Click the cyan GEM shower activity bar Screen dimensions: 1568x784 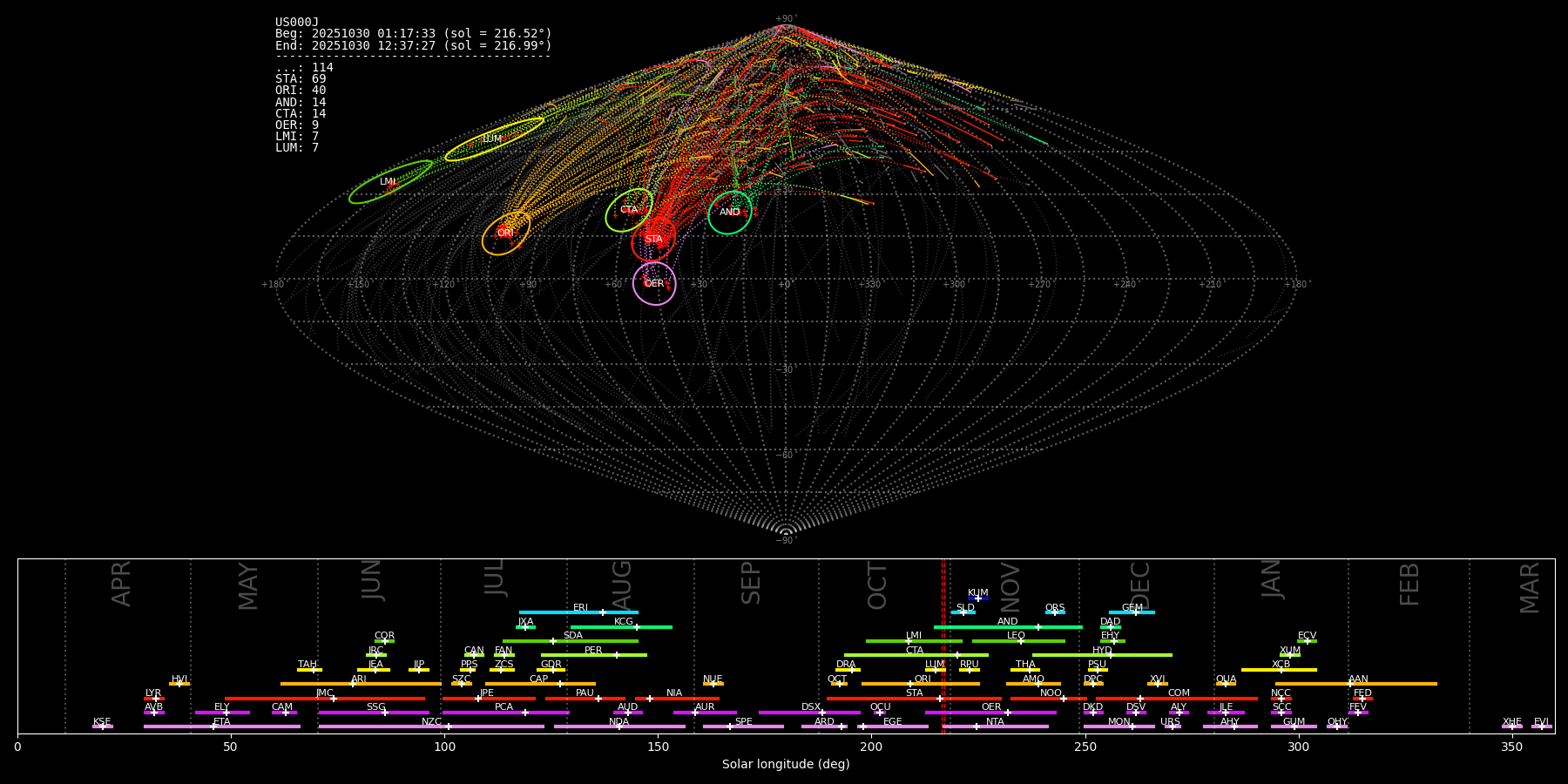tap(1132, 612)
